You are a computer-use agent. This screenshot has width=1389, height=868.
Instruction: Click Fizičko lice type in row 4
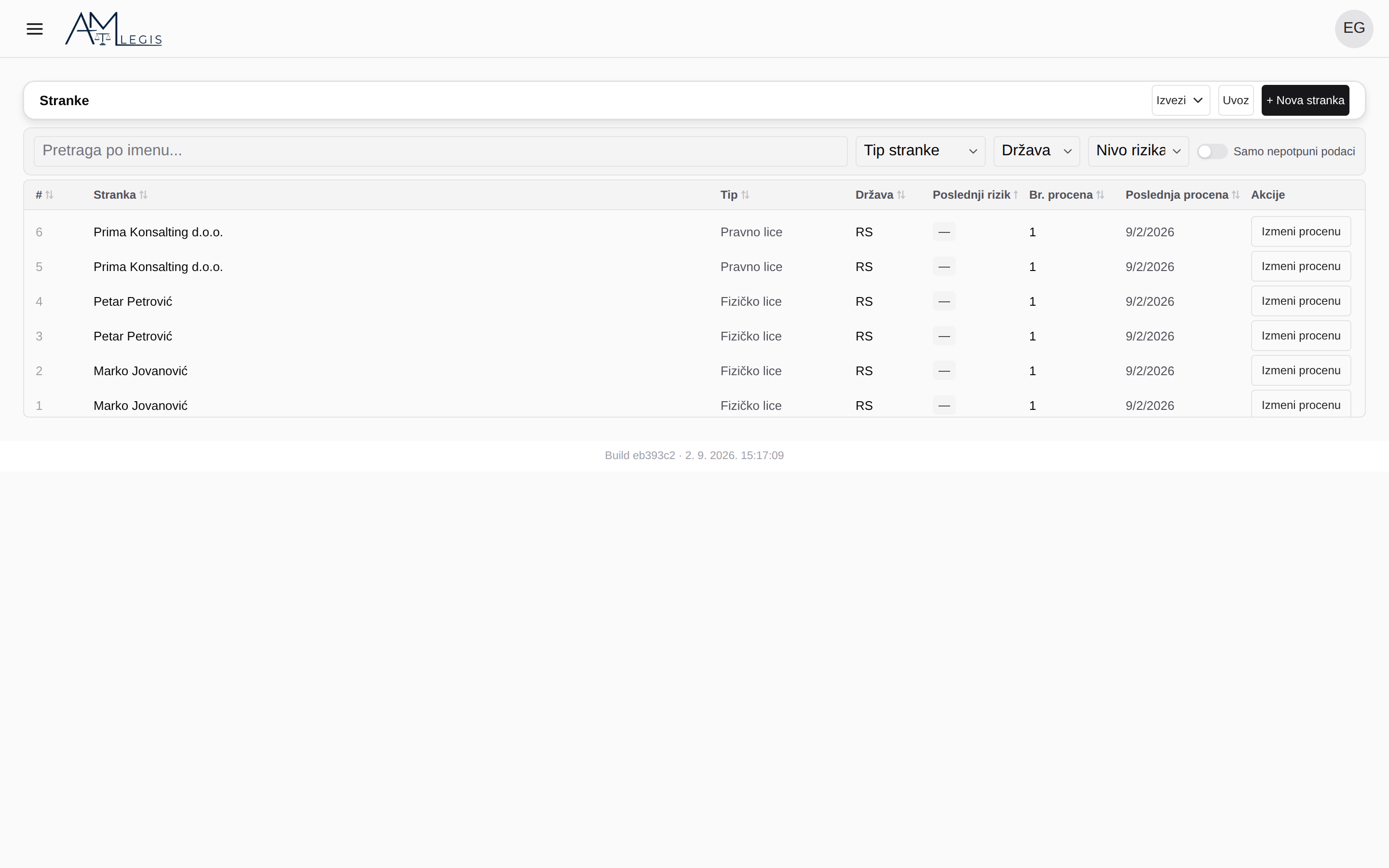(x=751, y=301)
